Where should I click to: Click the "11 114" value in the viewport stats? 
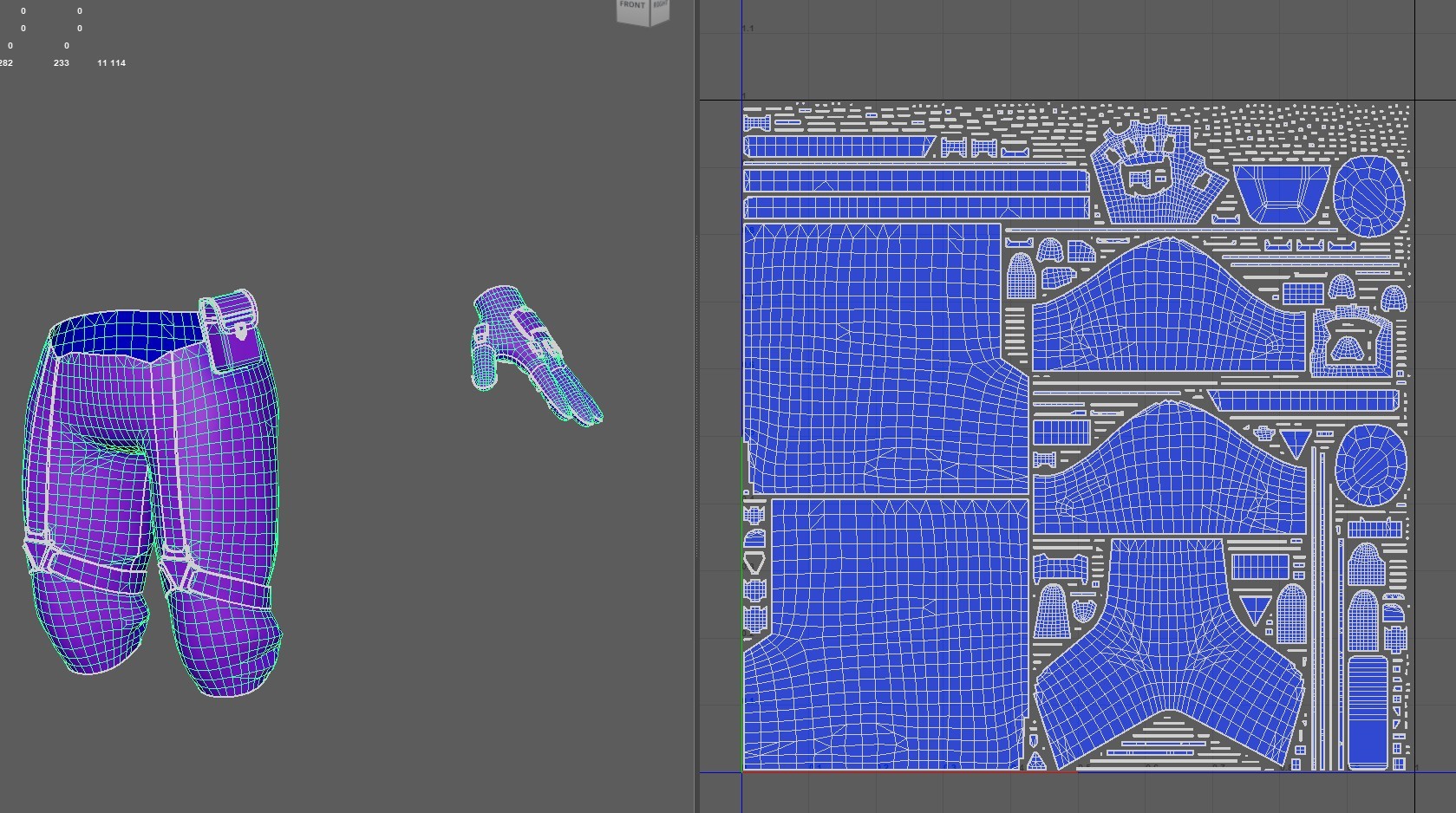click(112, 63)
